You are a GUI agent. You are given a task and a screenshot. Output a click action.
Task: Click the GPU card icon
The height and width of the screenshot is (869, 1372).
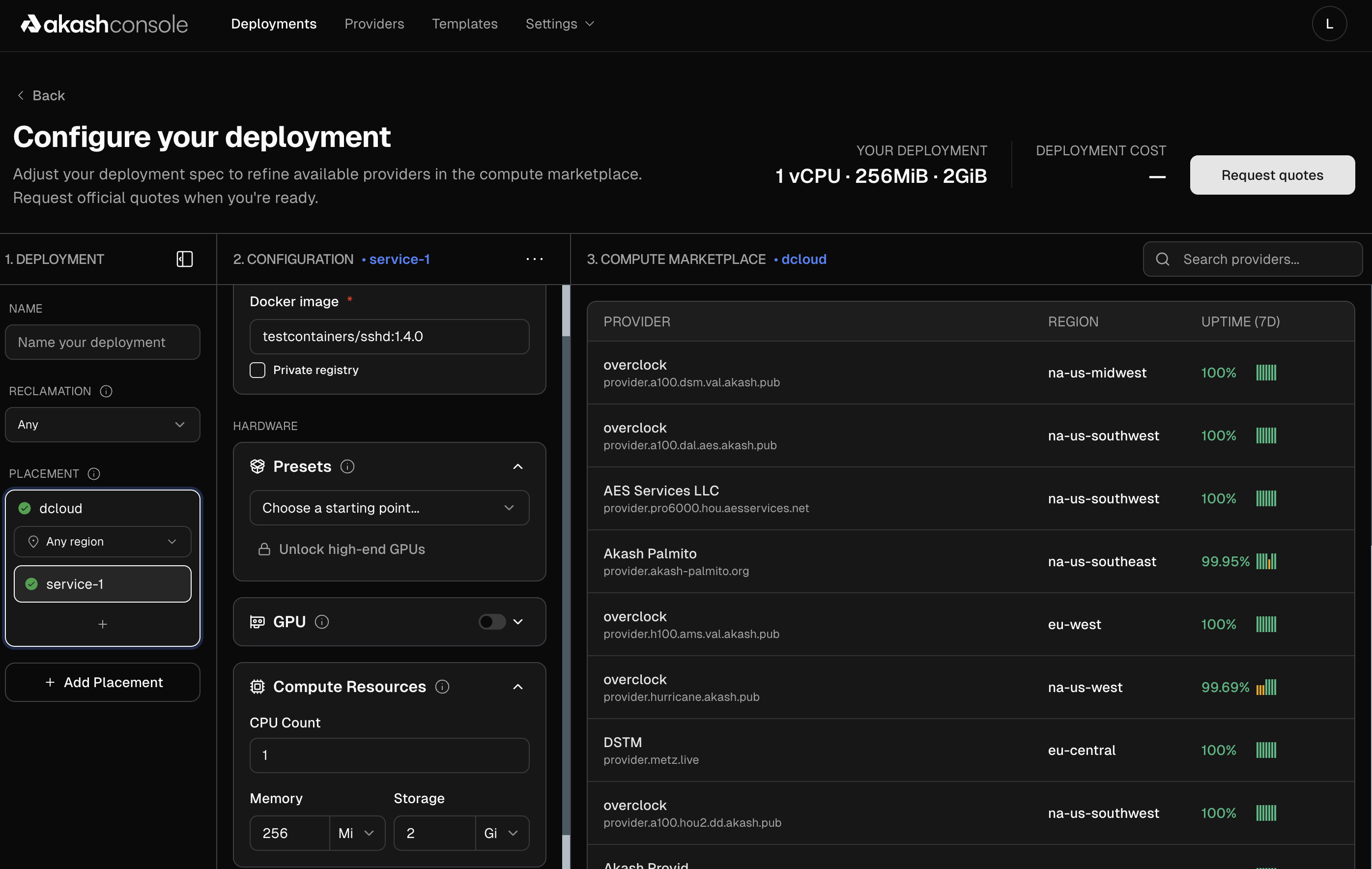[257, 622]
